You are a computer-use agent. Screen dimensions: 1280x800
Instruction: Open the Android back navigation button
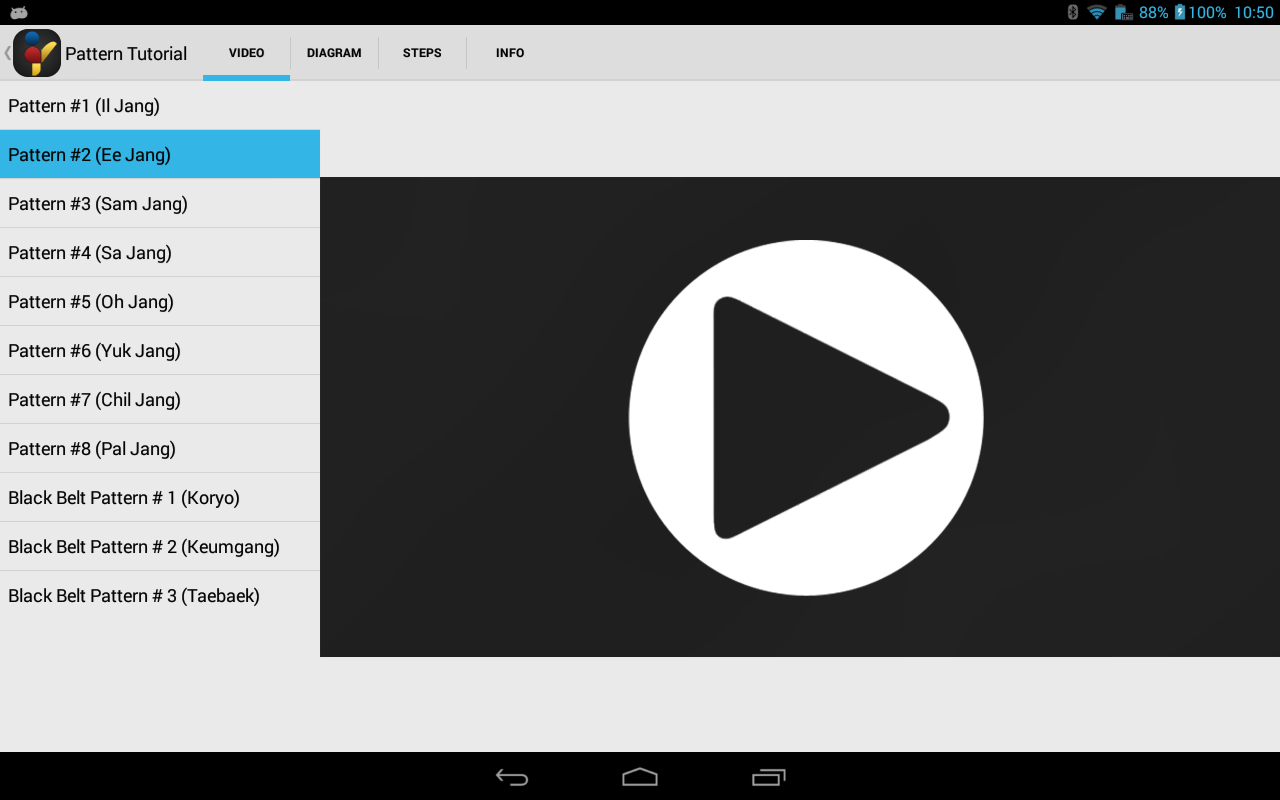512,777
